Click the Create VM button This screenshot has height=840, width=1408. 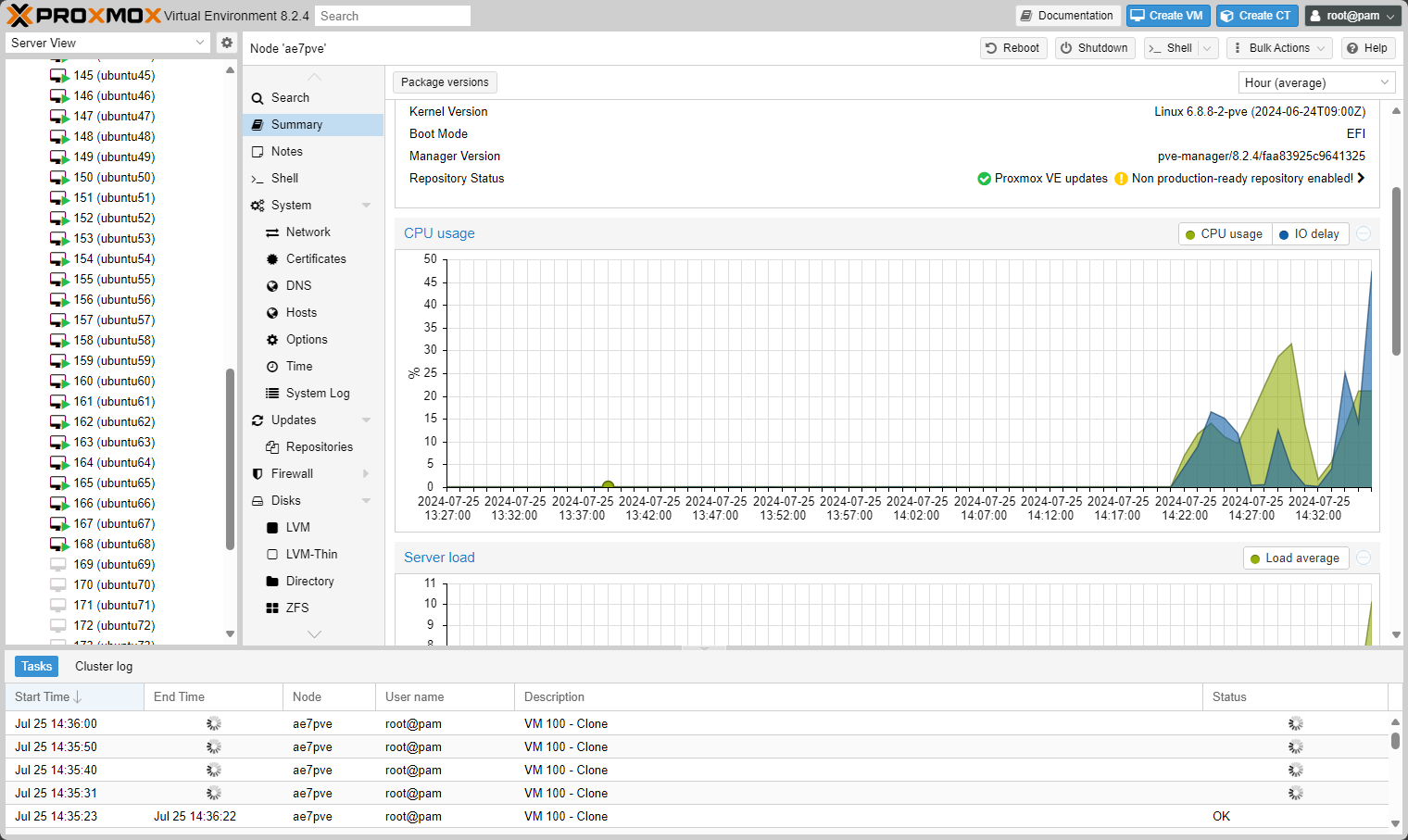1167,16
